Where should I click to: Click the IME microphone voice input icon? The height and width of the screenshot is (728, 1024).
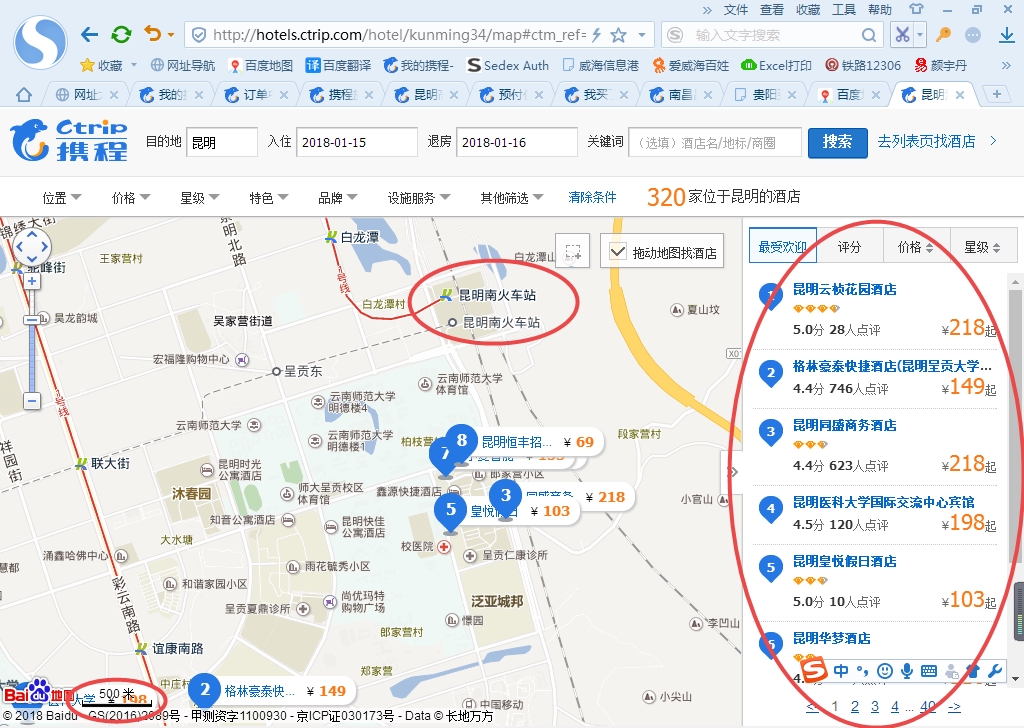[x=907, y=671]
